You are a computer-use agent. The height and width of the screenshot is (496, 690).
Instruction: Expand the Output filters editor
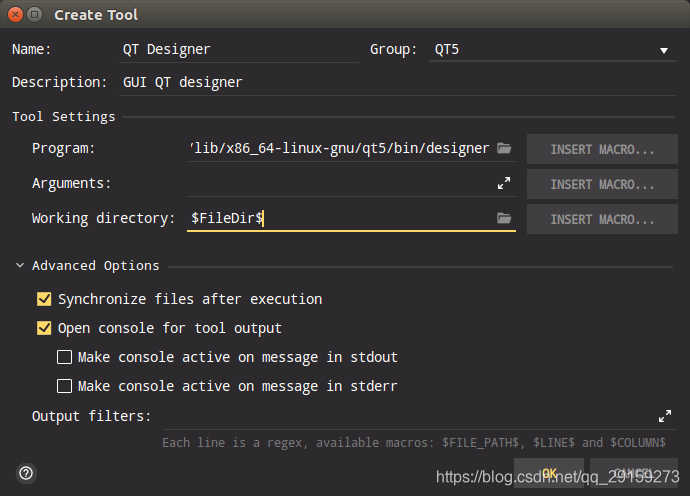click(665, 416)
